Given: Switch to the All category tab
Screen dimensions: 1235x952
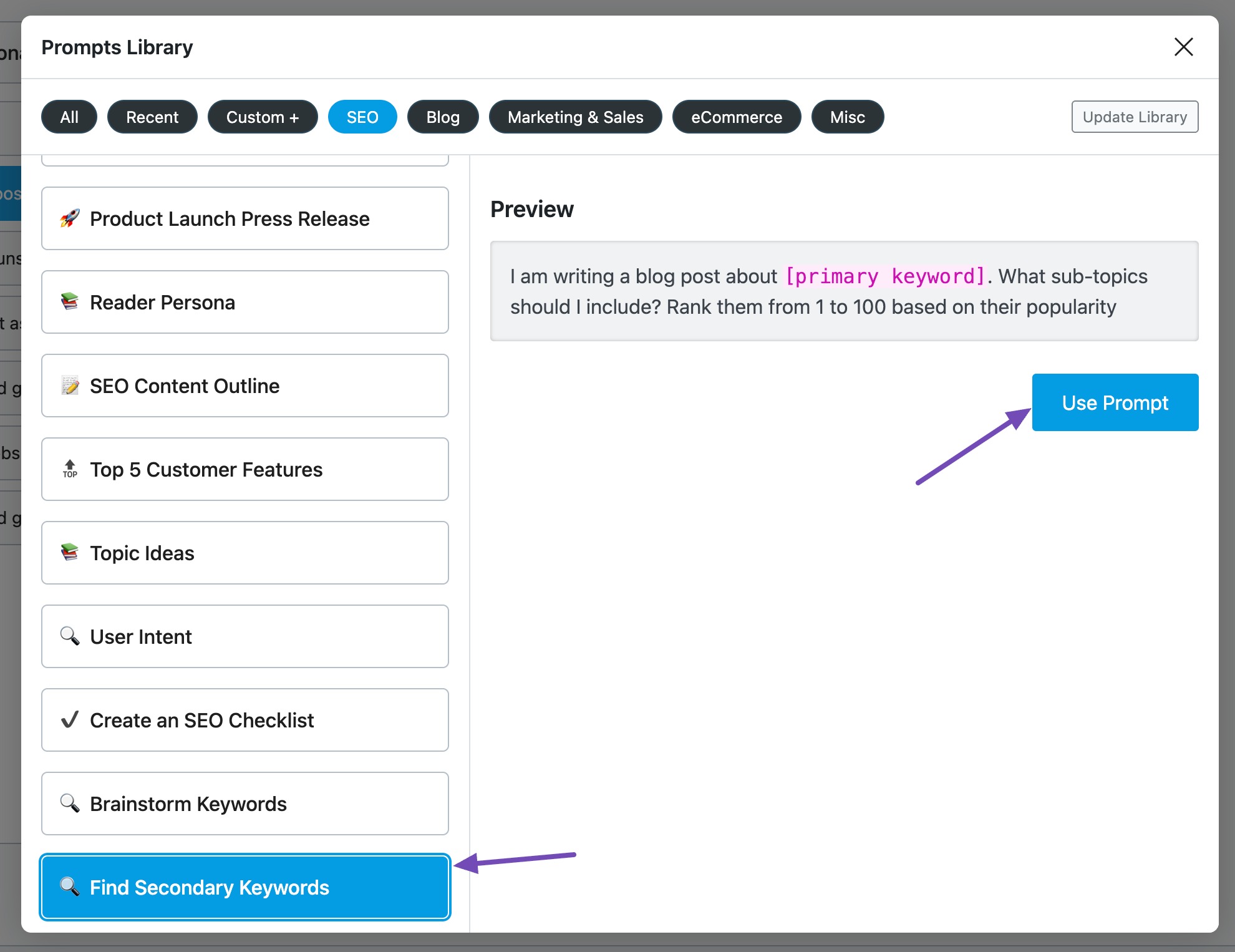Looking at the screenshot, I should coord(69,117).
